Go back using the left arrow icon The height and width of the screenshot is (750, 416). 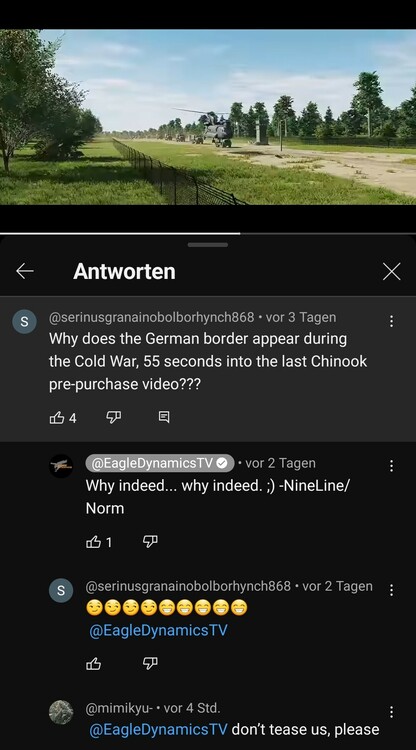coord(25,272)
